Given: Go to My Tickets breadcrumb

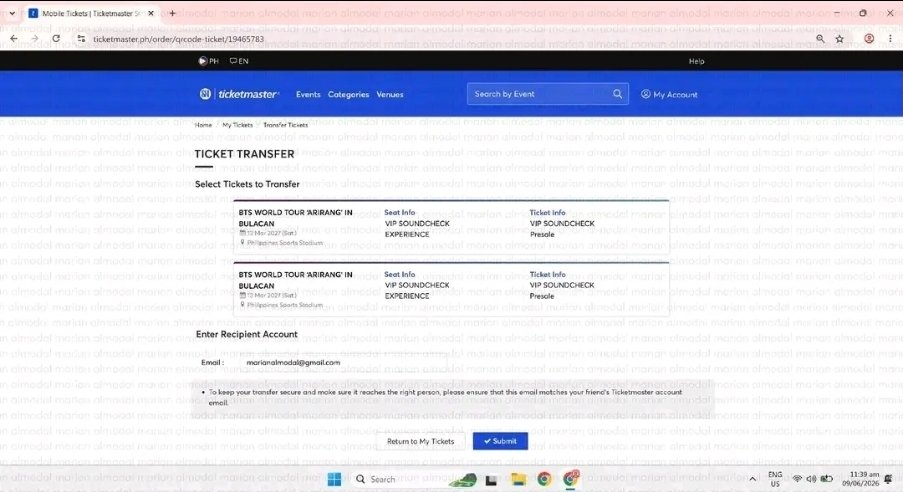Looking at the screenshot, I should tap(237, 124).
